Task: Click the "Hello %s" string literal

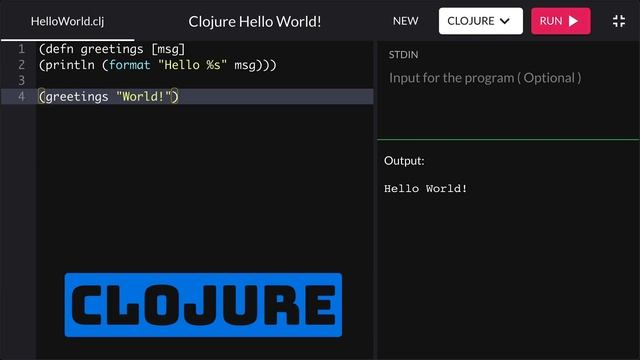Action: click(x=192, y=65)
